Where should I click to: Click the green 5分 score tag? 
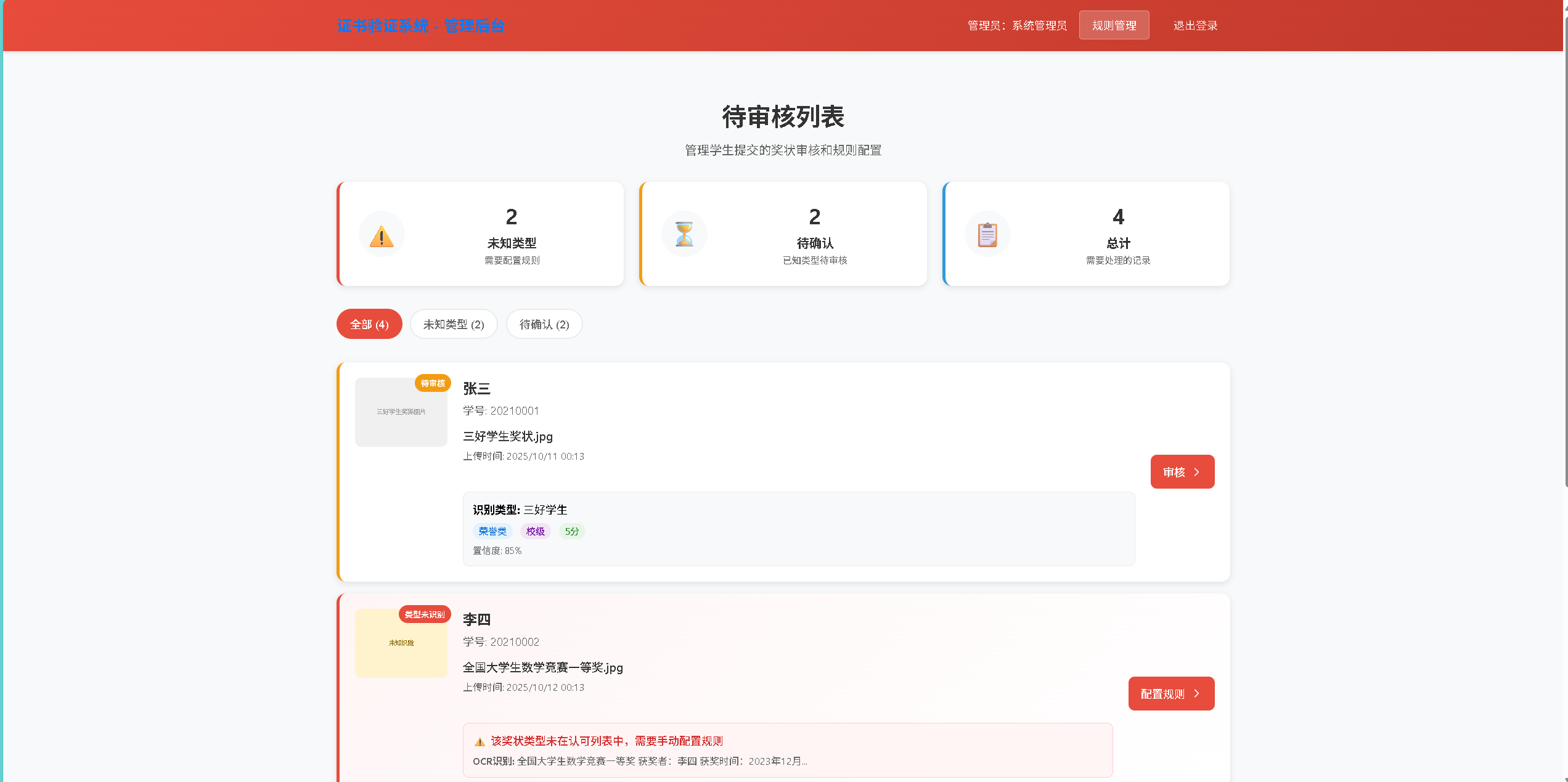(x=572, y=531)
